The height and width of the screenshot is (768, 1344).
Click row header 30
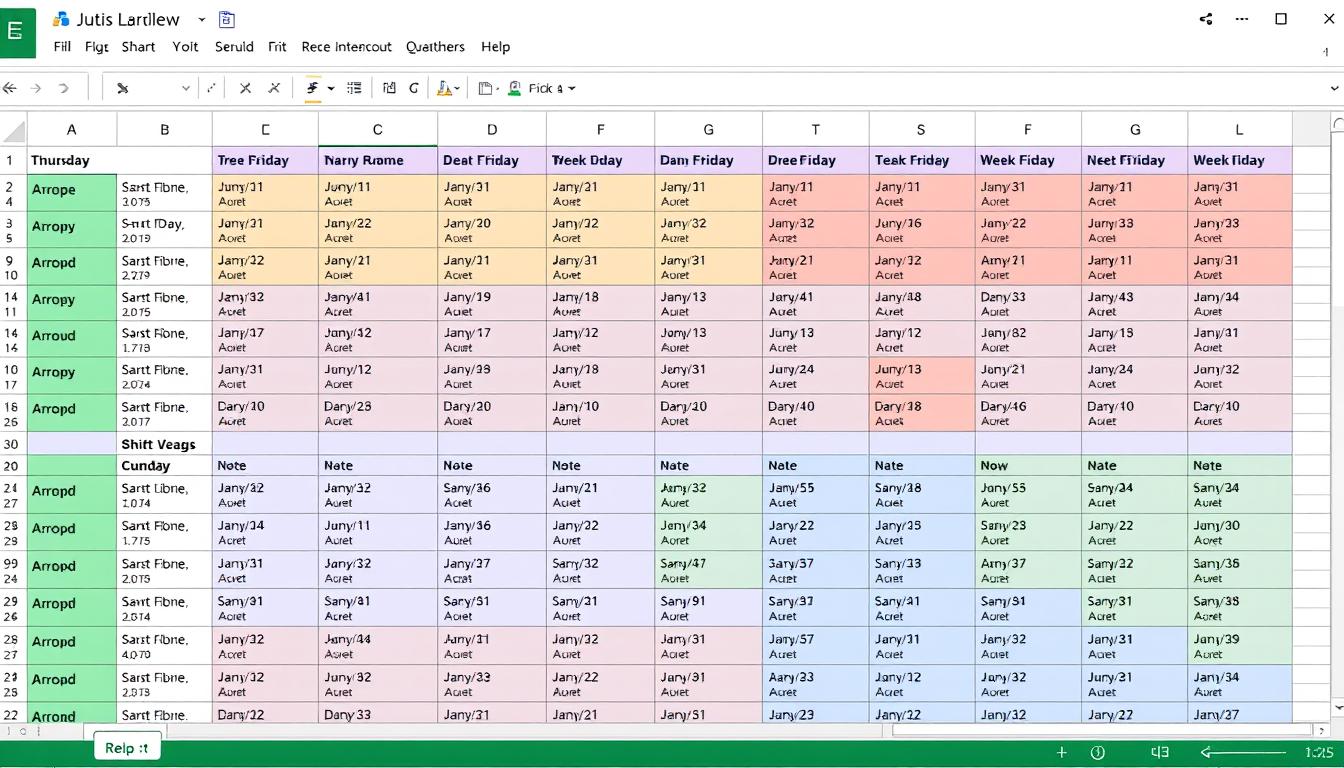click(x=12, y=444)
